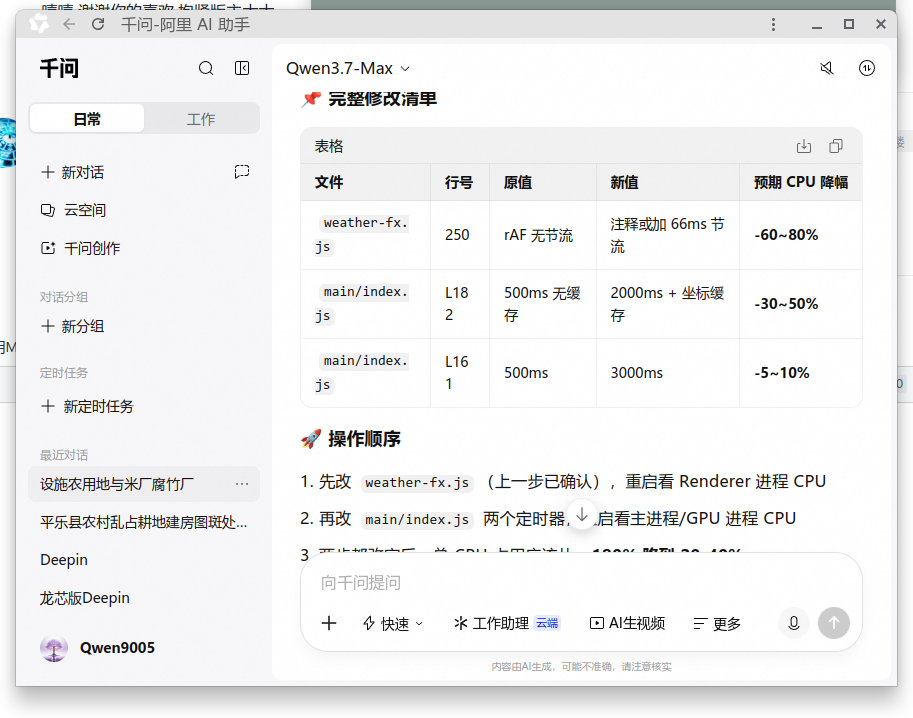This screenshot has height=718, width=913.
Task: Jump to bottom with the down-arrow button
Action: point(582,515)
